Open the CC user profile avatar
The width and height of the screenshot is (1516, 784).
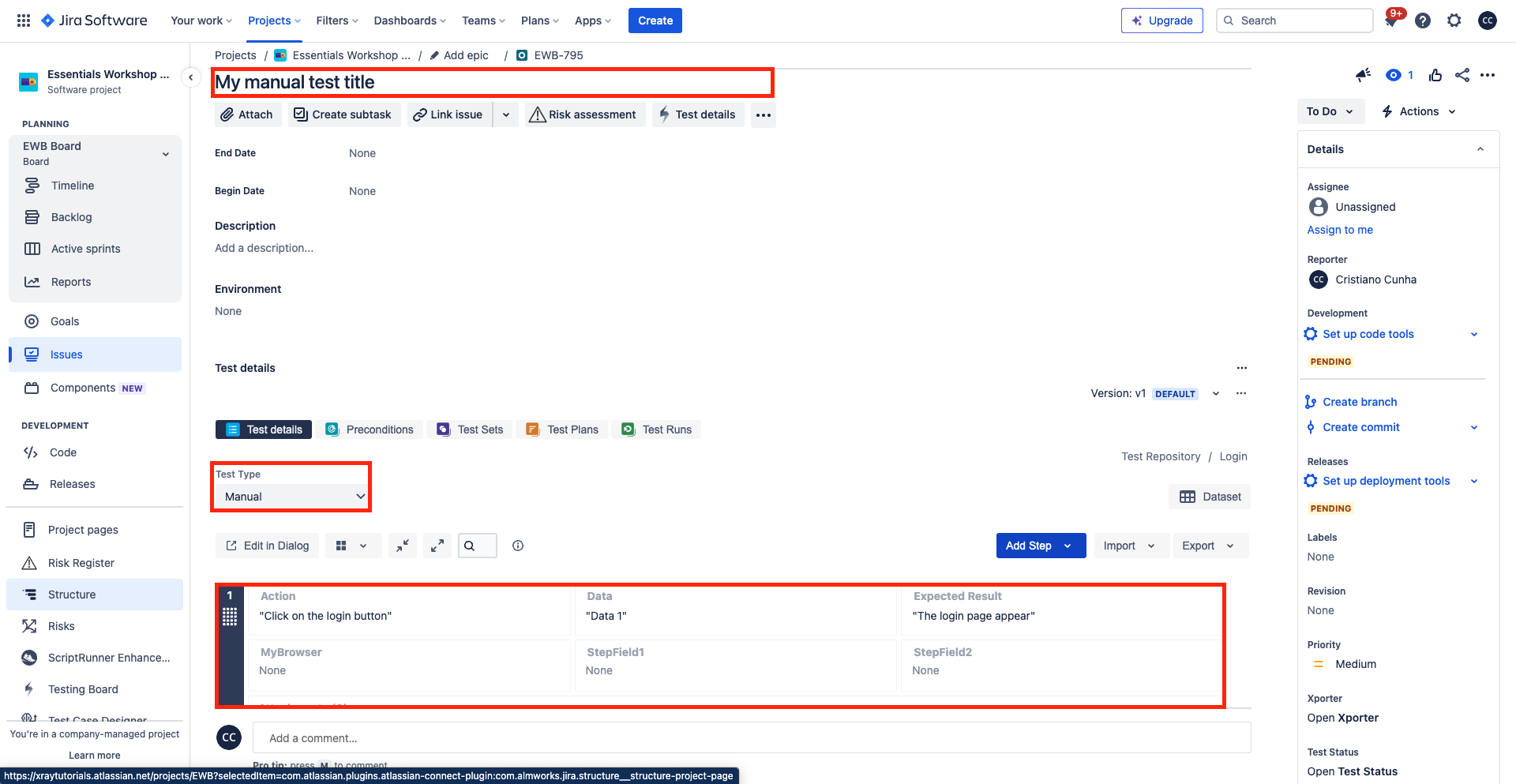tap(1488, 21)
